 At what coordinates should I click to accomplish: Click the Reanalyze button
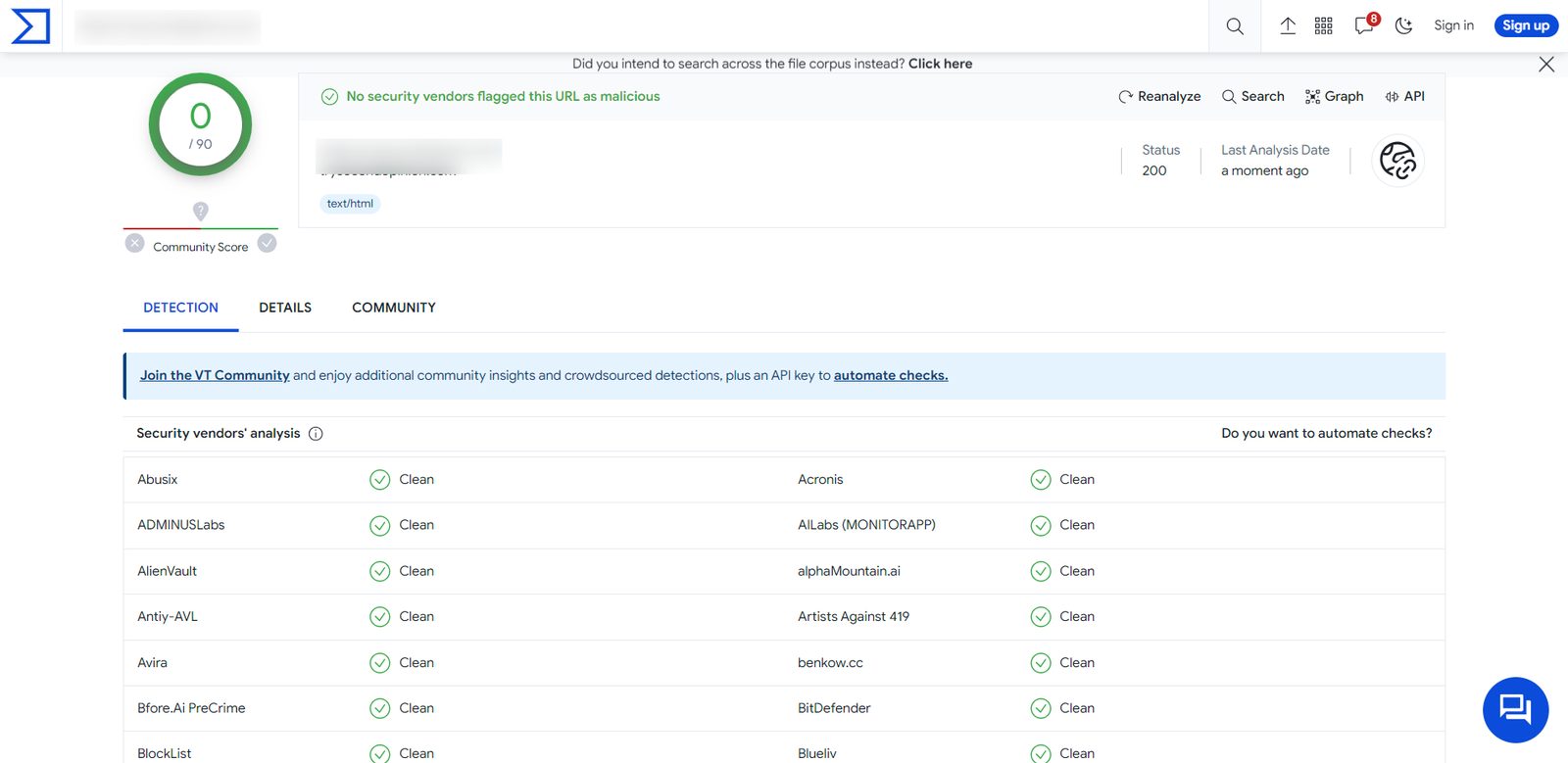pos(1159,96)
